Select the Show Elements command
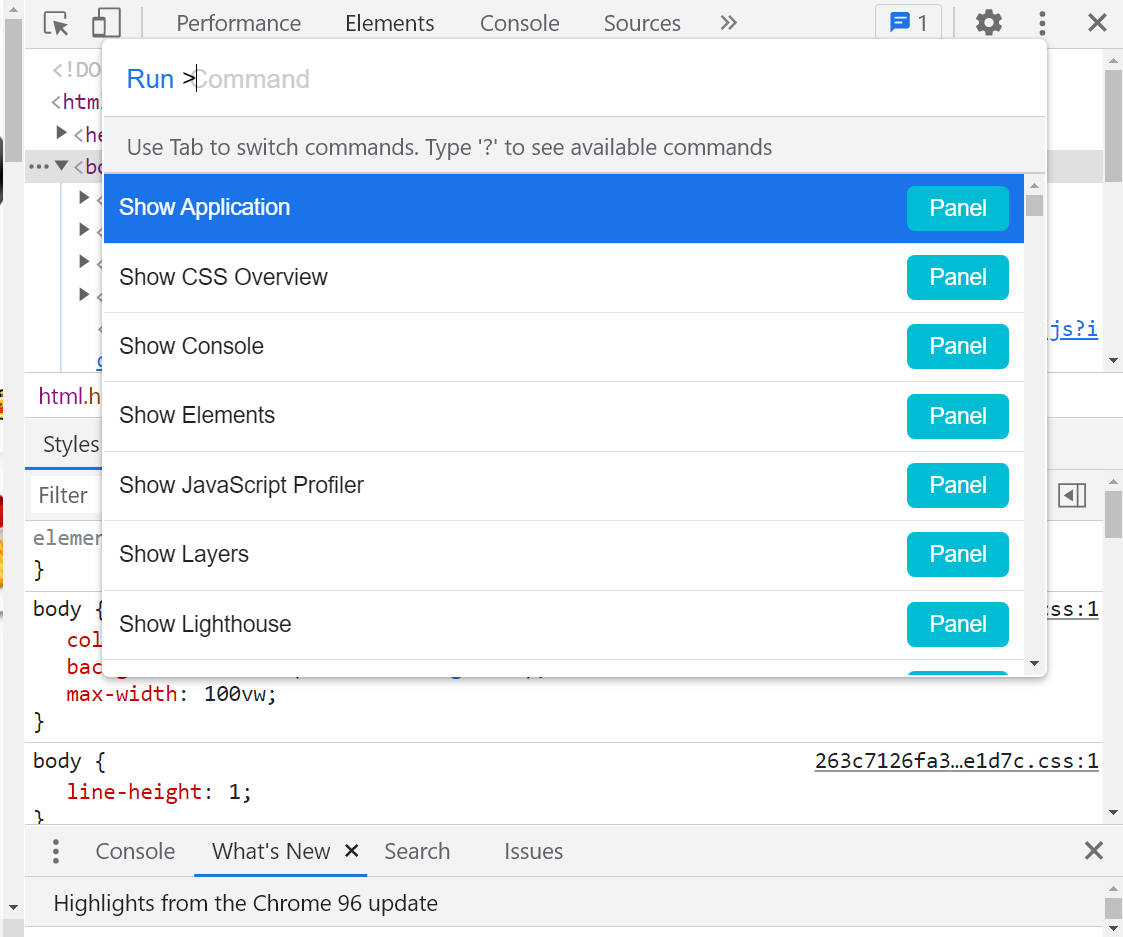 coord(564,416)
